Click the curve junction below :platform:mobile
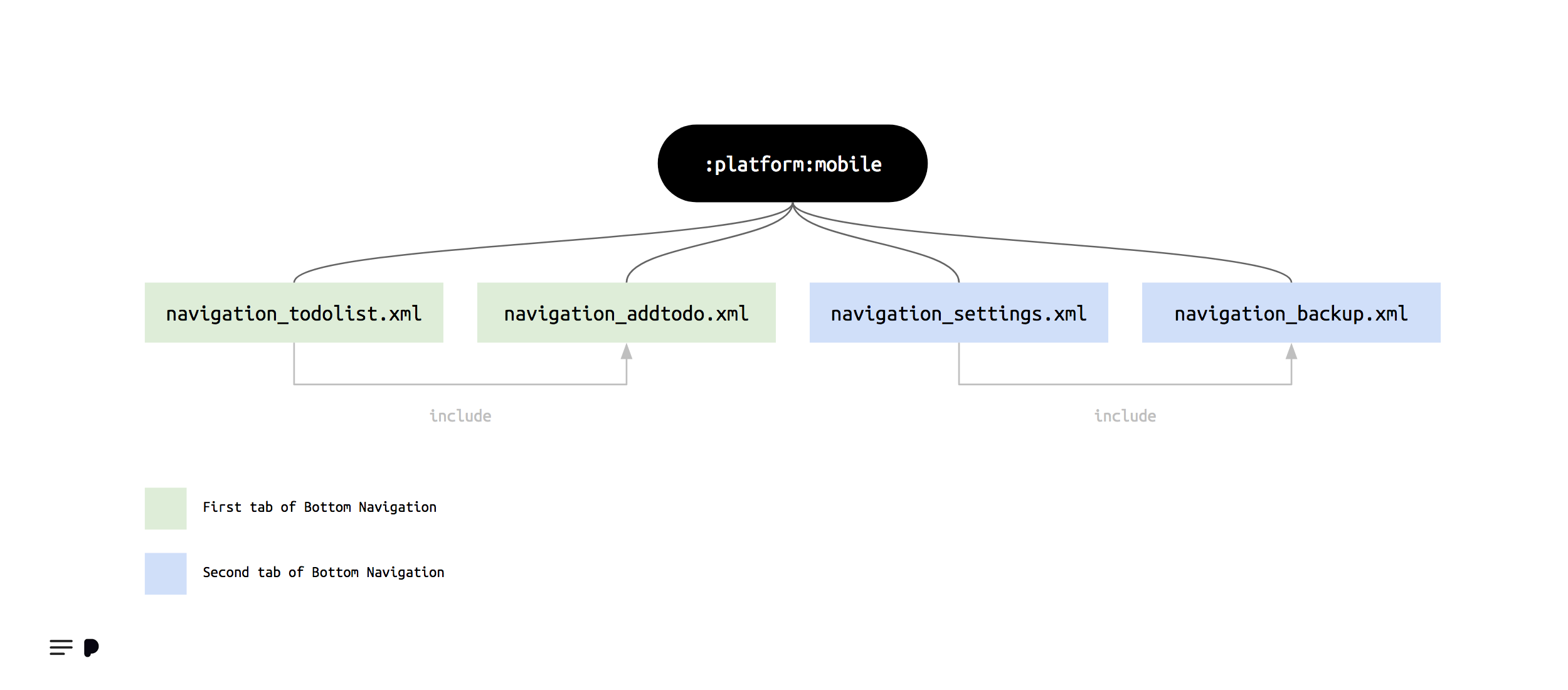The image size is (1568, 690). click(x=793, y=206)
